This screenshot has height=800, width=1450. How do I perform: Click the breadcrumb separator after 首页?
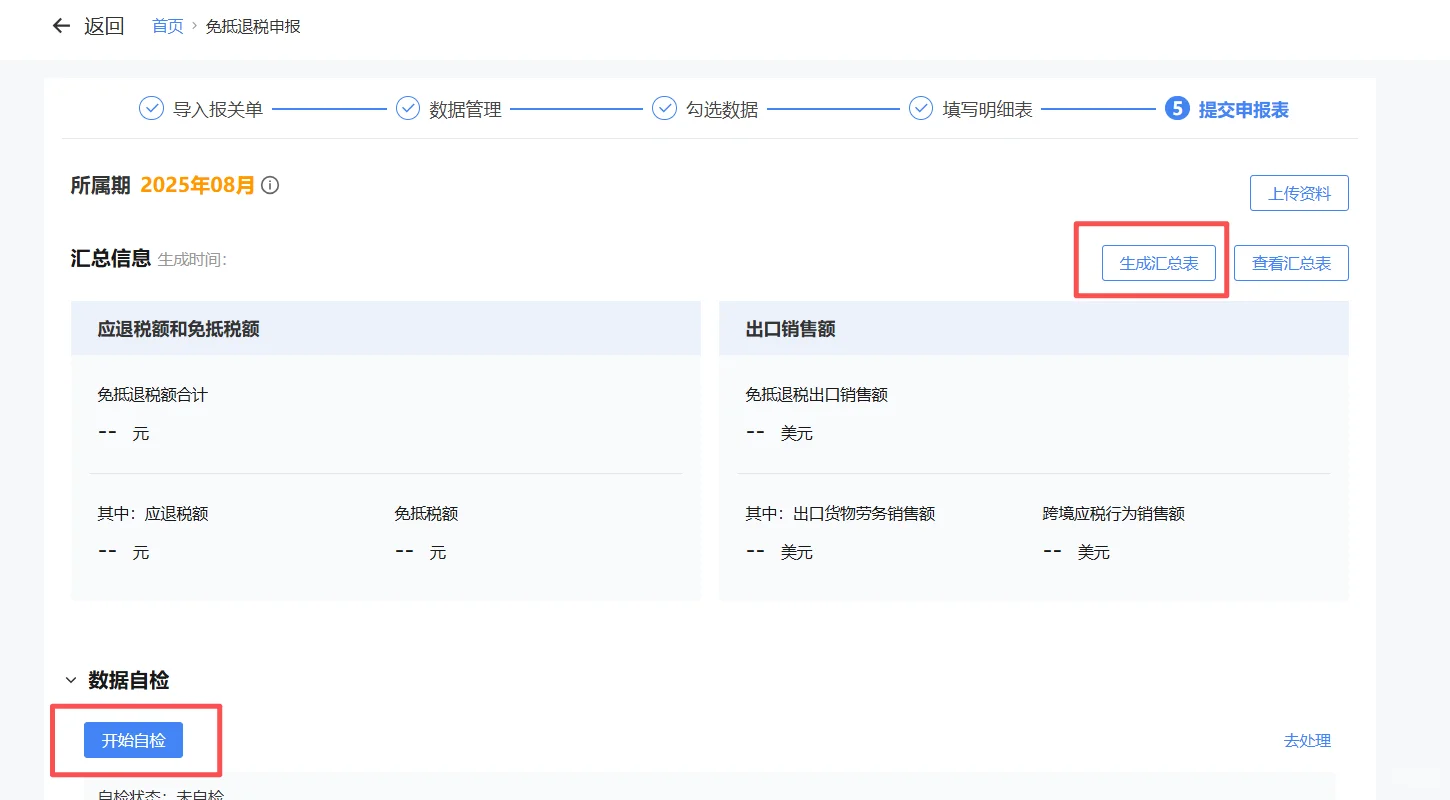(x=193, y=27)
